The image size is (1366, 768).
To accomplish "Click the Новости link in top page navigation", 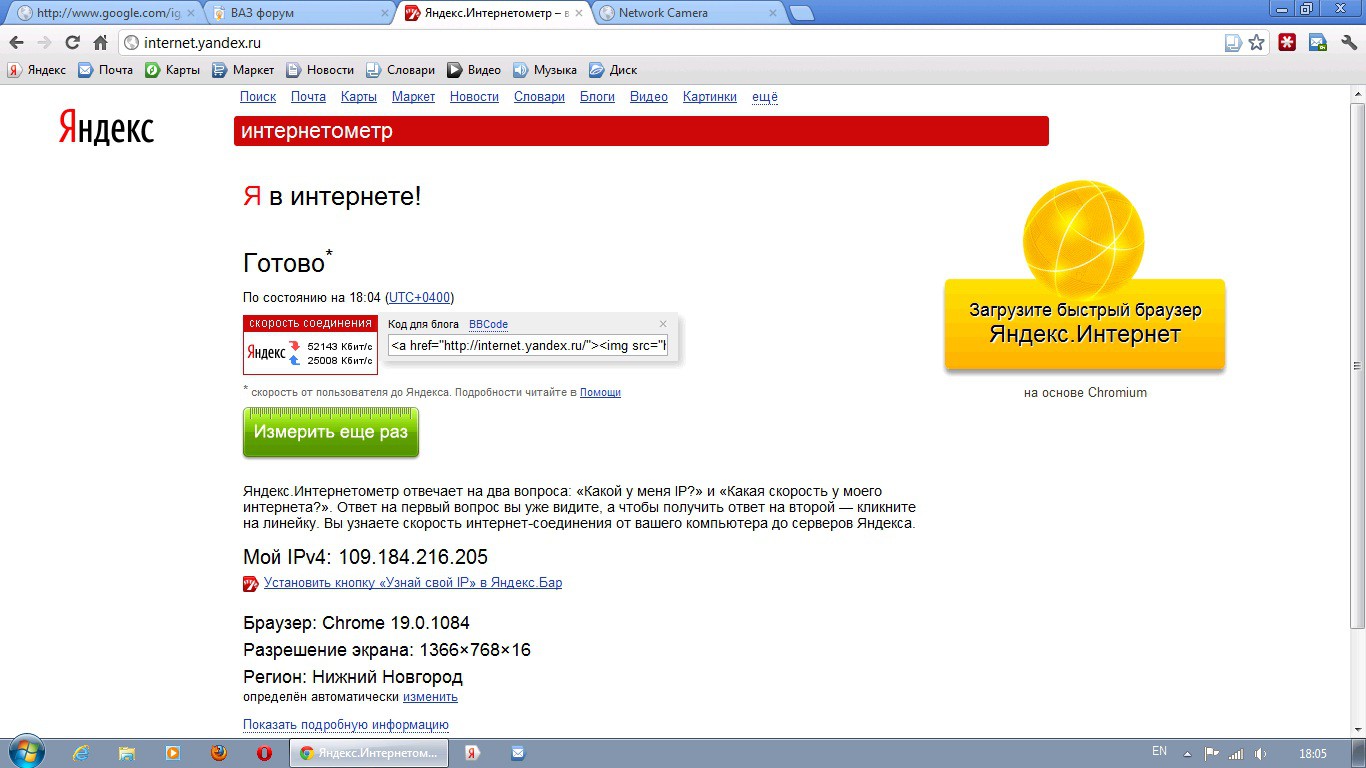I will pos(474,97).
